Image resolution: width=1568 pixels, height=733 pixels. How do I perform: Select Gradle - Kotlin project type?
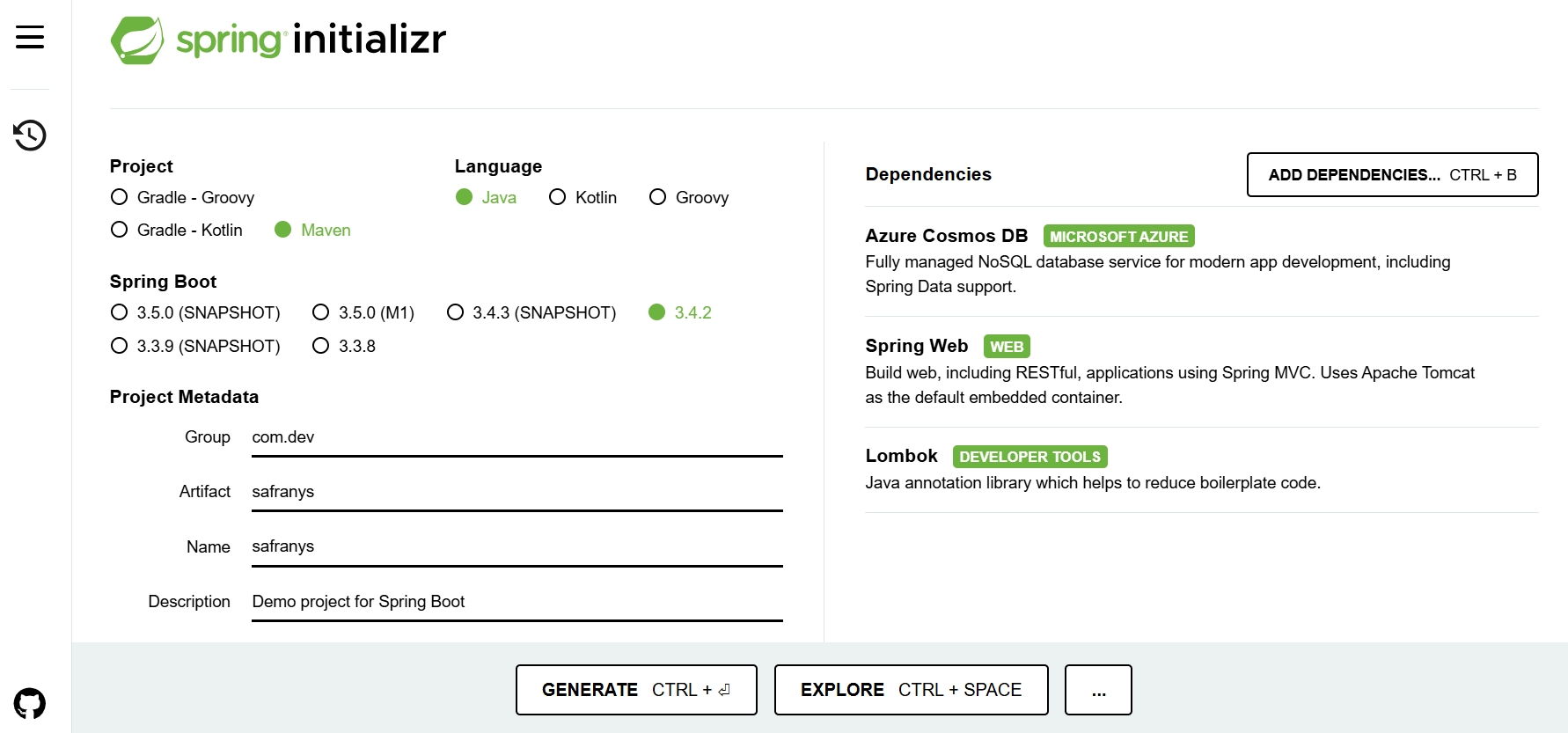(176, 230)
